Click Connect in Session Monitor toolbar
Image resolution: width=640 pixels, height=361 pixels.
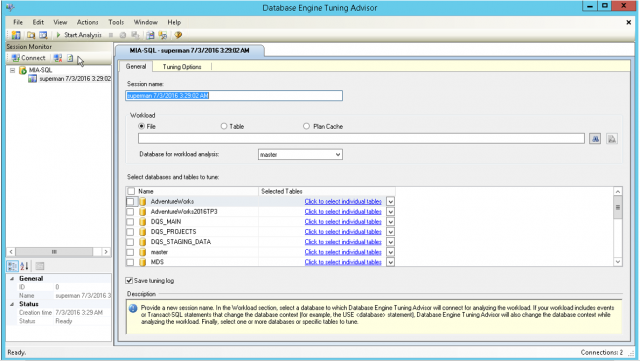(x=29, y=58)
